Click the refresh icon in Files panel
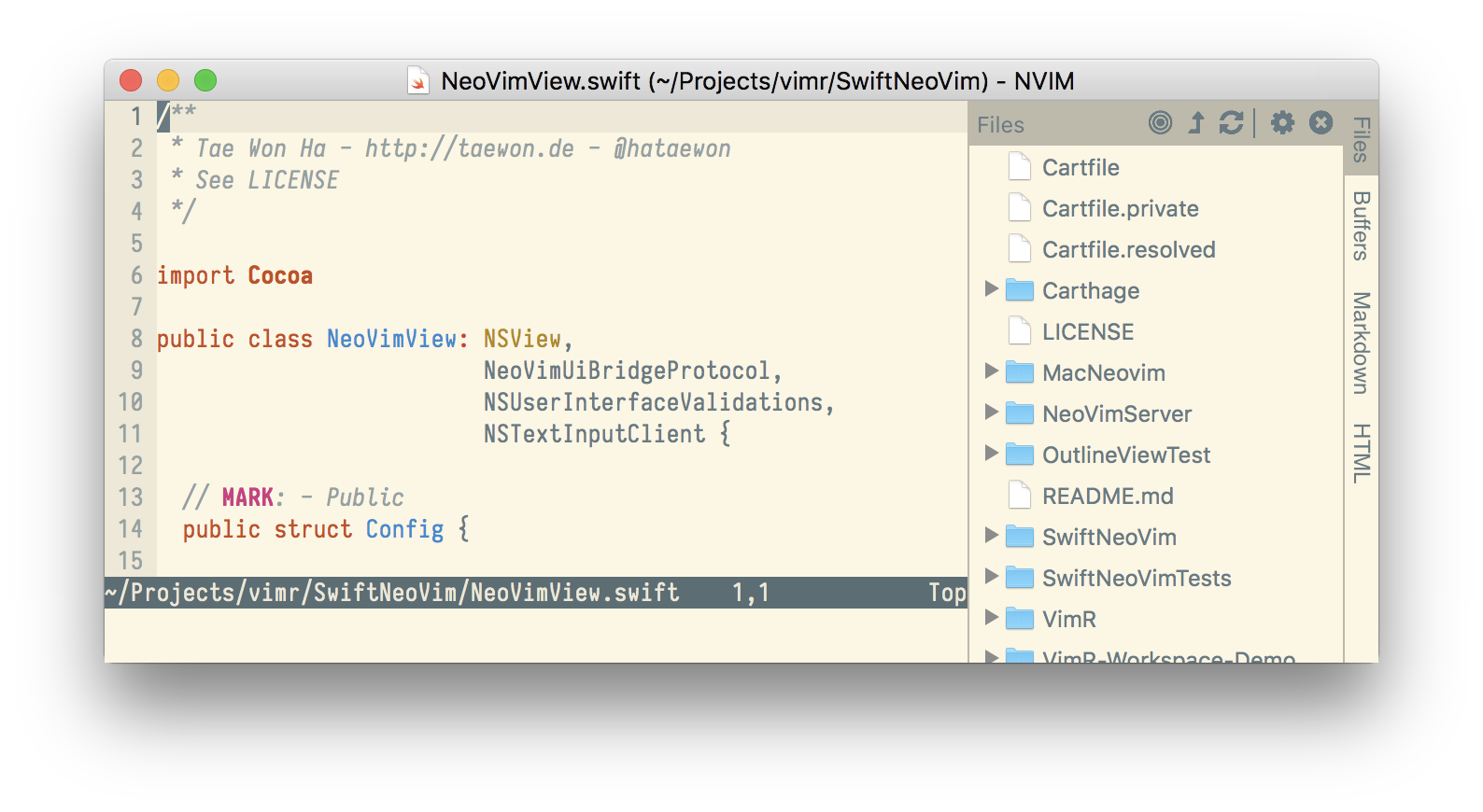This screenshot has width=1483, height=812. [1231, 122]
